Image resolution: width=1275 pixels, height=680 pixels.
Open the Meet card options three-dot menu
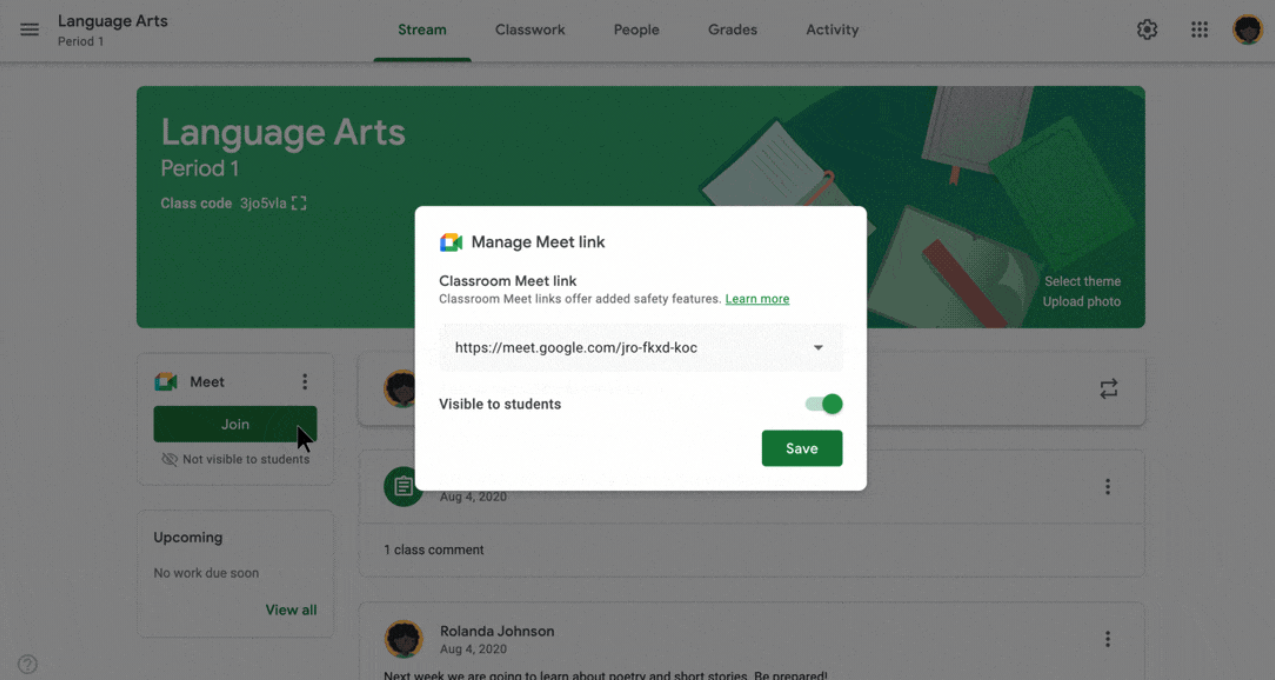click(x=305, y=381)
